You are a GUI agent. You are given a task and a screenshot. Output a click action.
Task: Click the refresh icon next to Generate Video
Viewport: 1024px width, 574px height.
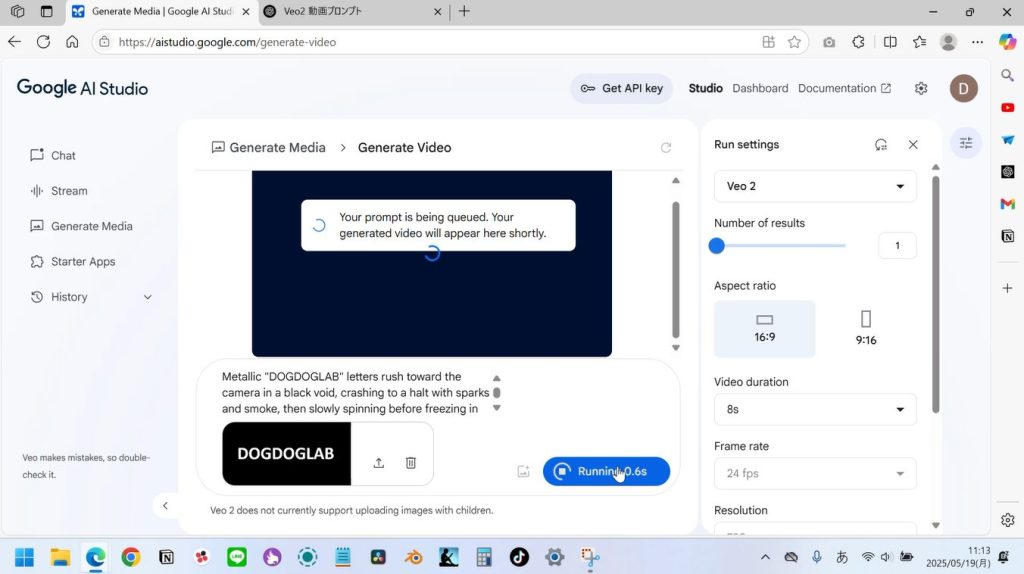click(x=666, y=148)
